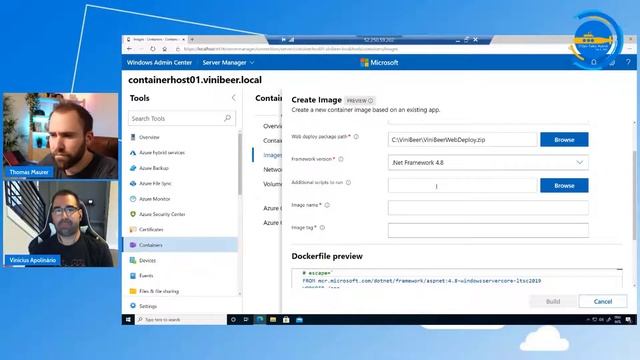Open File Explorer from taskbar

click(x=273, y=320)
